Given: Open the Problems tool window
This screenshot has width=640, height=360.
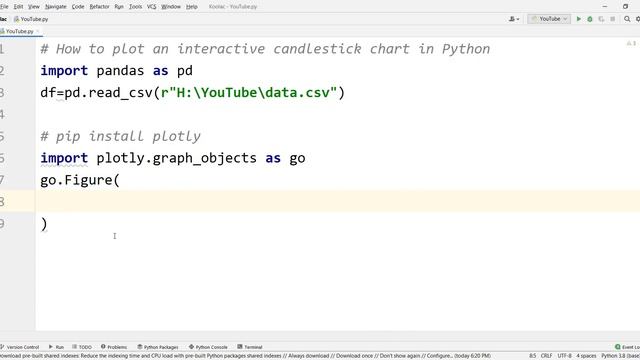Looking at the screenshot, I should (114, 347).
